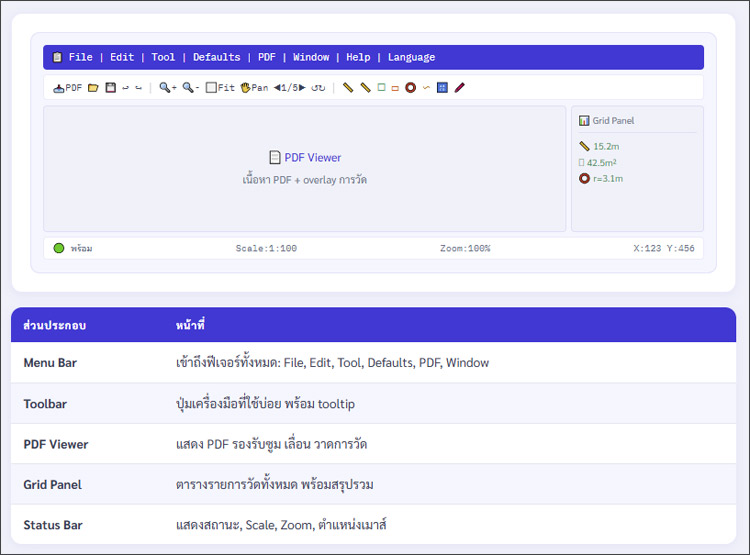This screenshot has width=750, height=555.
Task: Go to next page arrow
Action: (302, 88)
